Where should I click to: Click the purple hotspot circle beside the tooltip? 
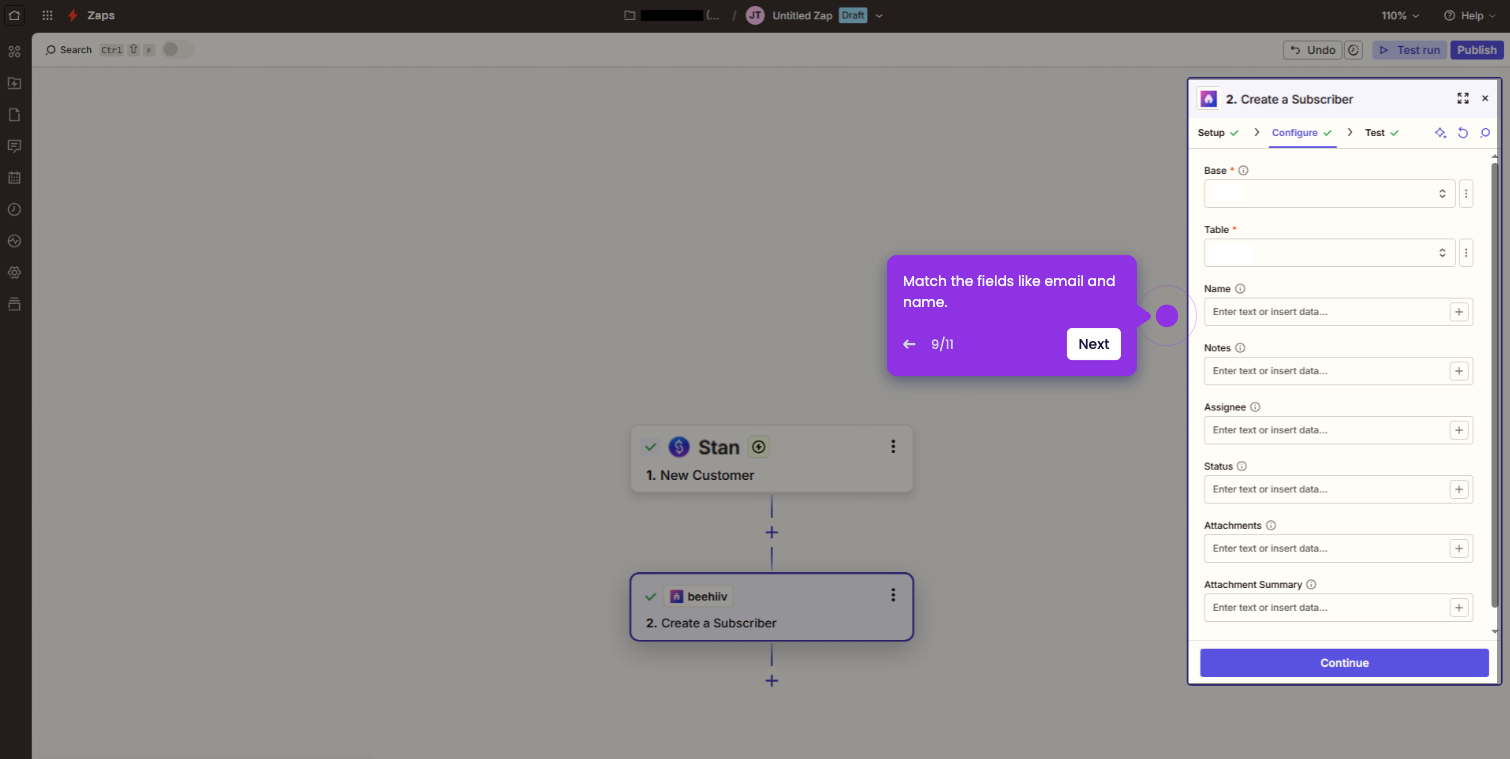pyautogui.click(x=1167, y=316)
